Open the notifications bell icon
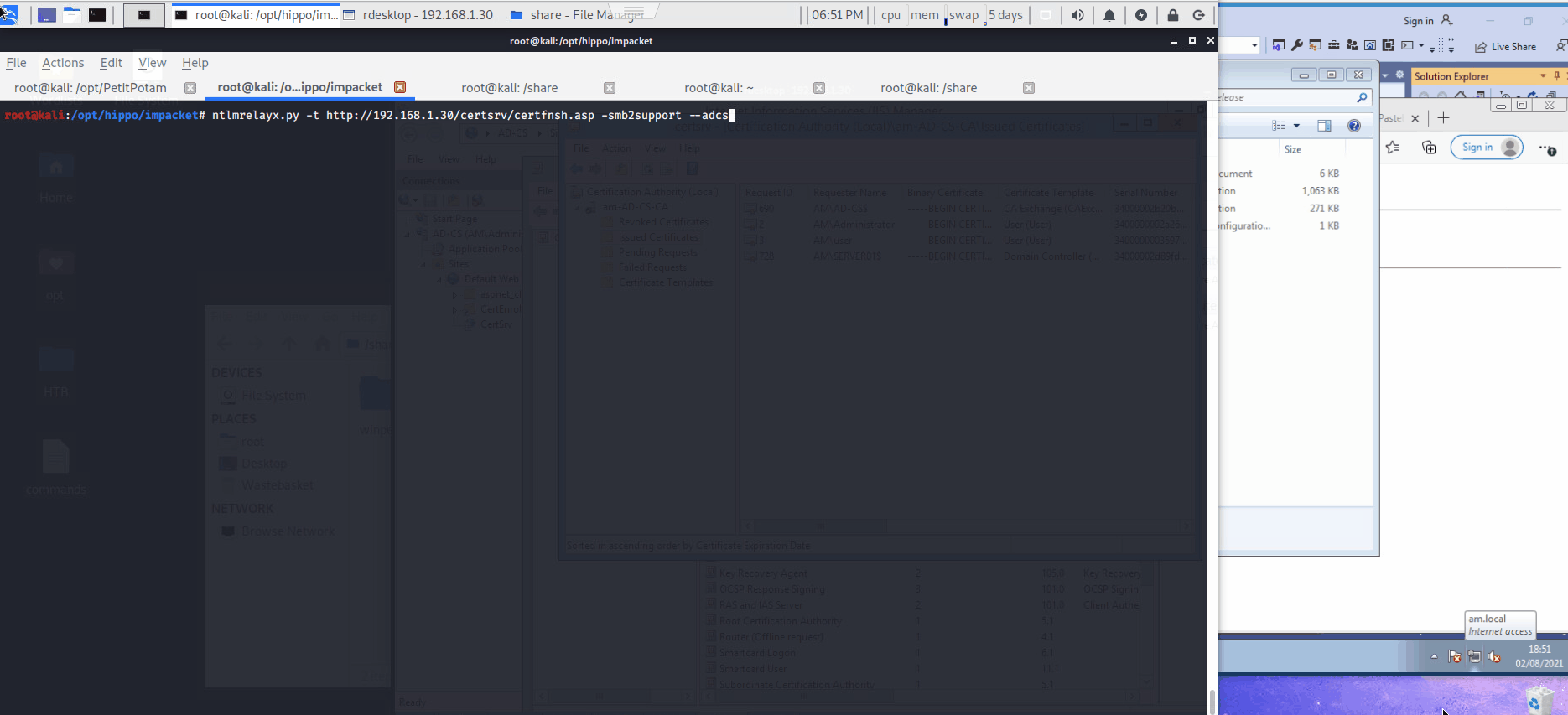Image resolution: width=1568 pixels, height=715 pixels. pos(1109,15)
